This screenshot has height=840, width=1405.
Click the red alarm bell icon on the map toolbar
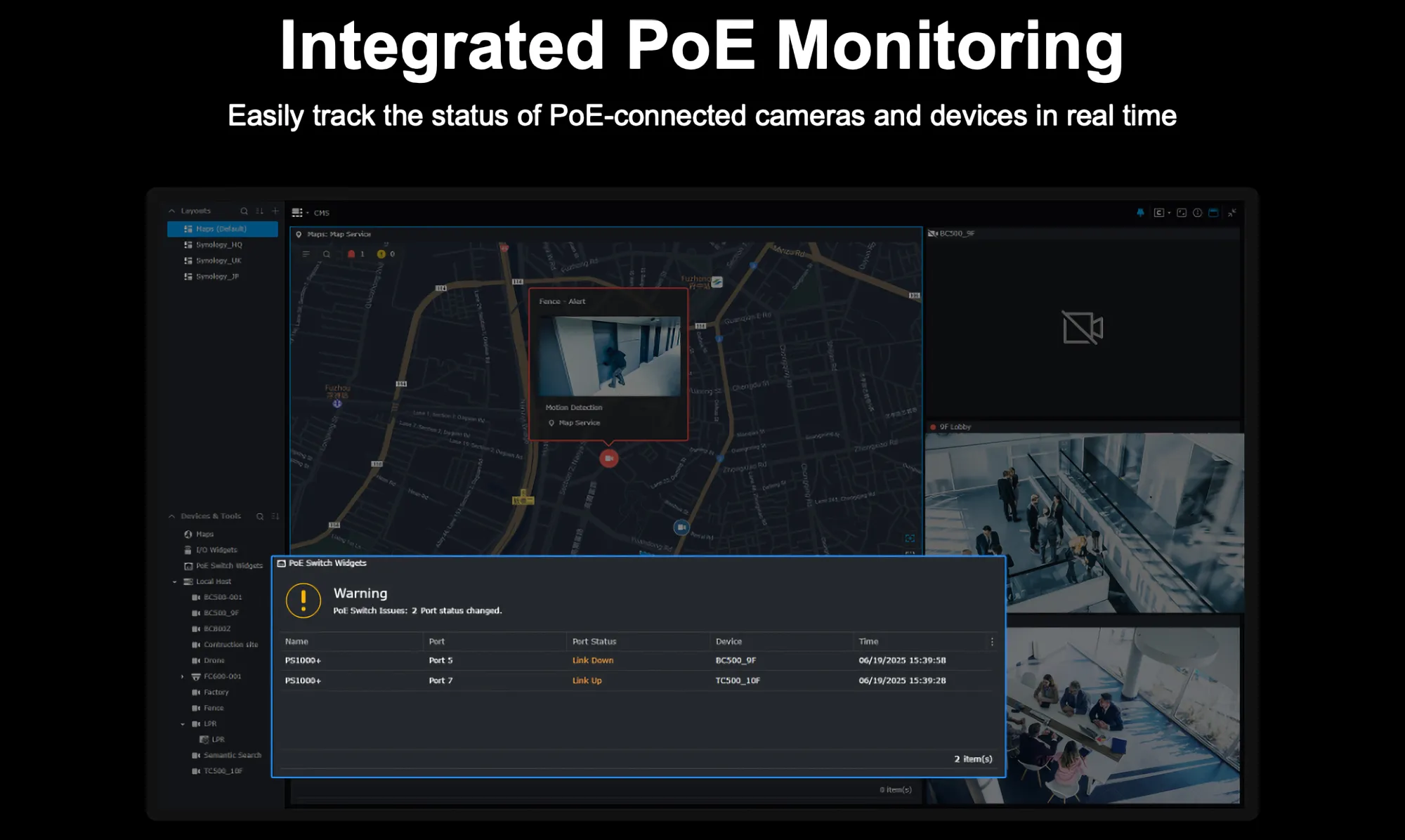(x=351, y=254)
